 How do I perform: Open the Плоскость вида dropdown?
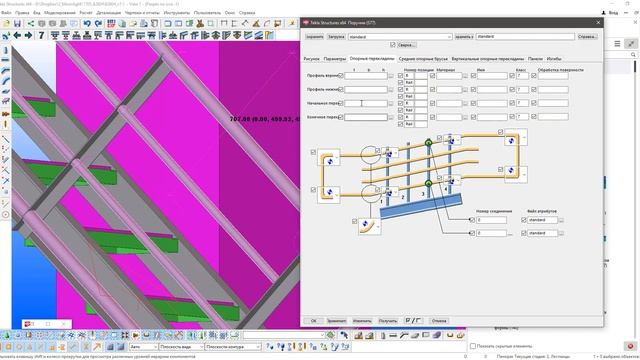(x=181, y=347)
